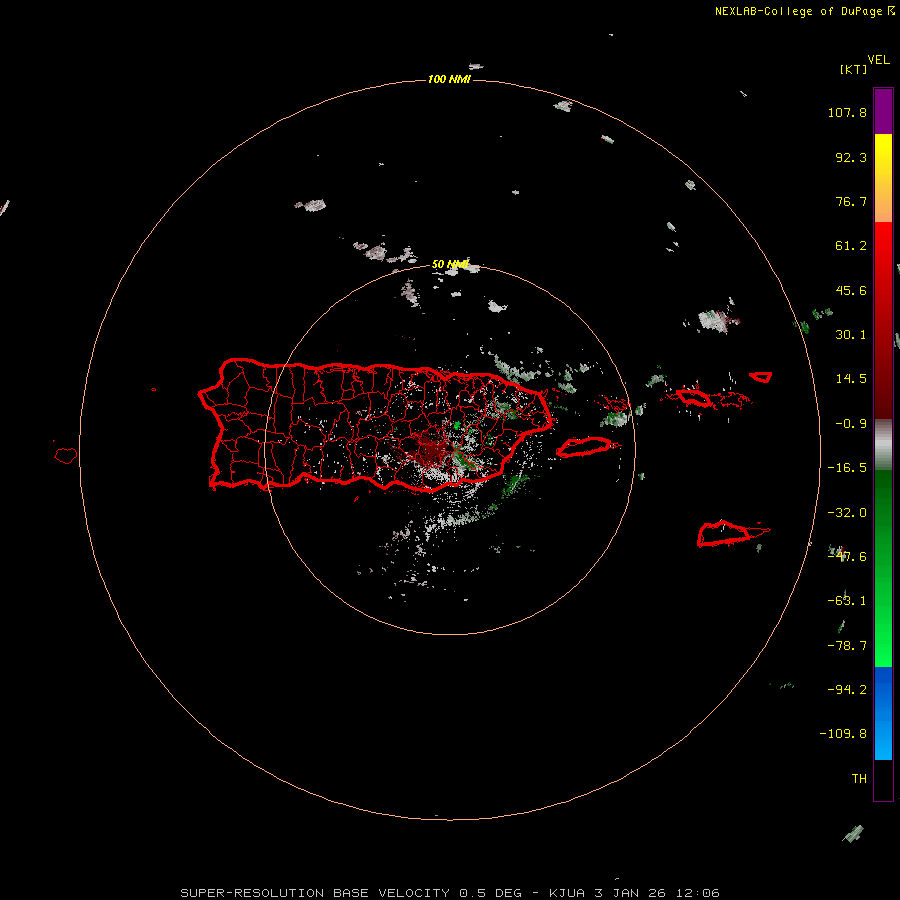
Task: Click the TH threshold label in legend
Action: pos(859,779)
